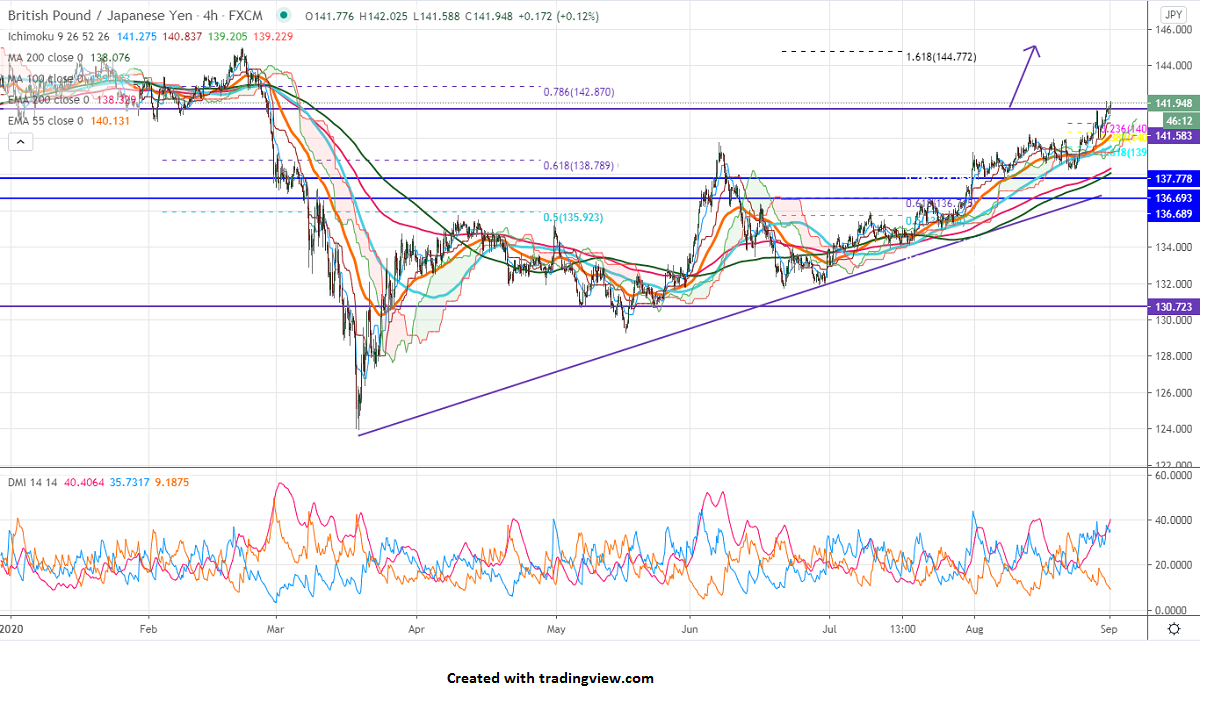The height and width of the screenshot is (701, 1208).
Task: Open chart settings gear at bottom right
Action: (x=1173, y=629)
